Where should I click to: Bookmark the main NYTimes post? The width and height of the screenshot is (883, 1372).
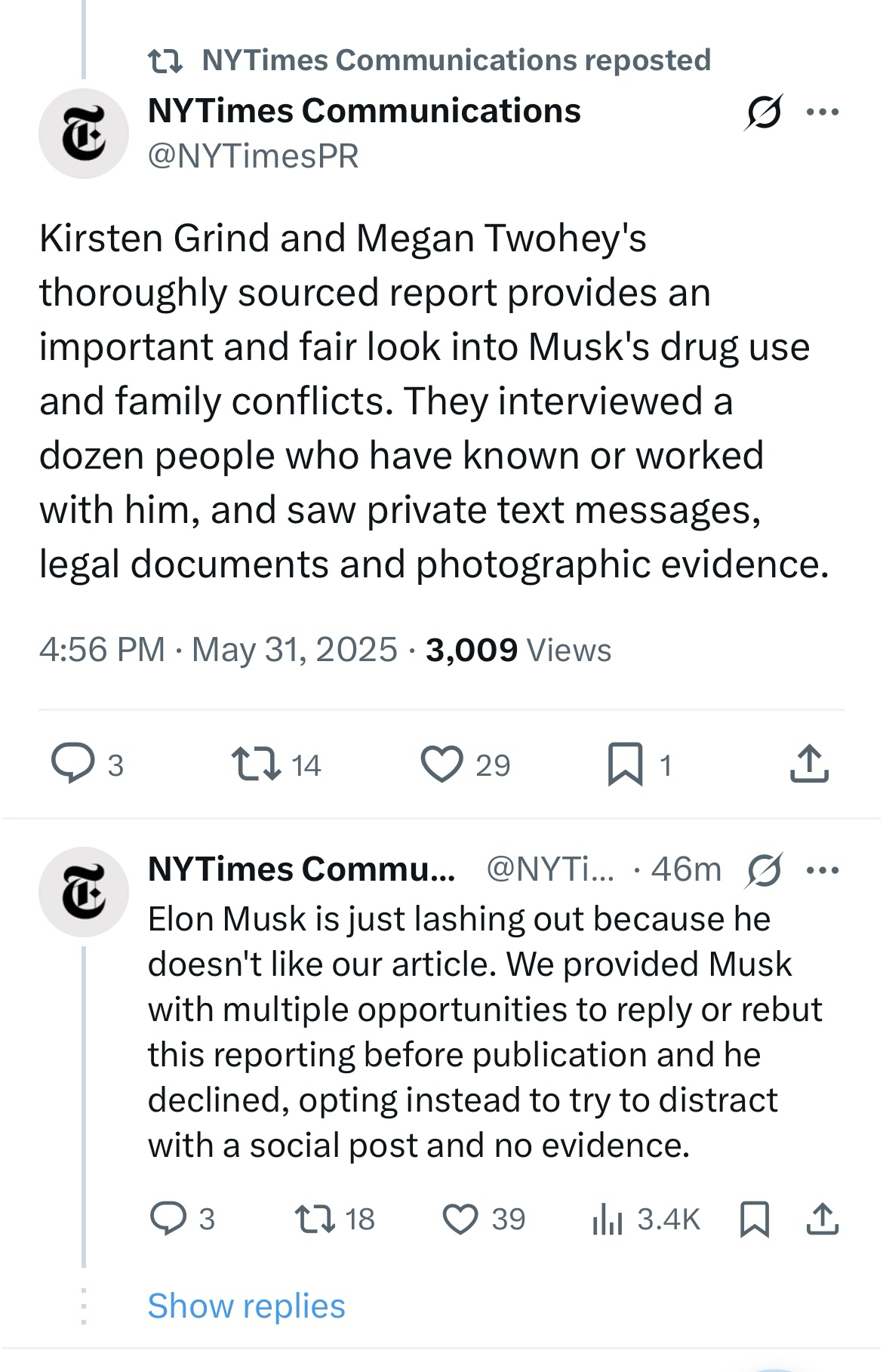pos(626,764)
